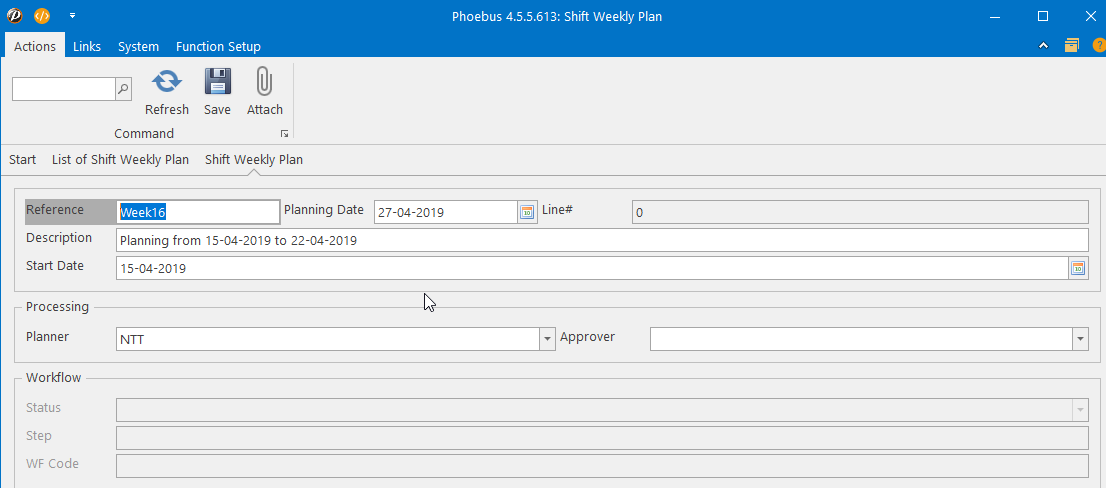This screenshot has height=488, width=1106.
Task: Go to the List of Shift Weekly Plan breadcrumb
Action: [x=121, y=159]
